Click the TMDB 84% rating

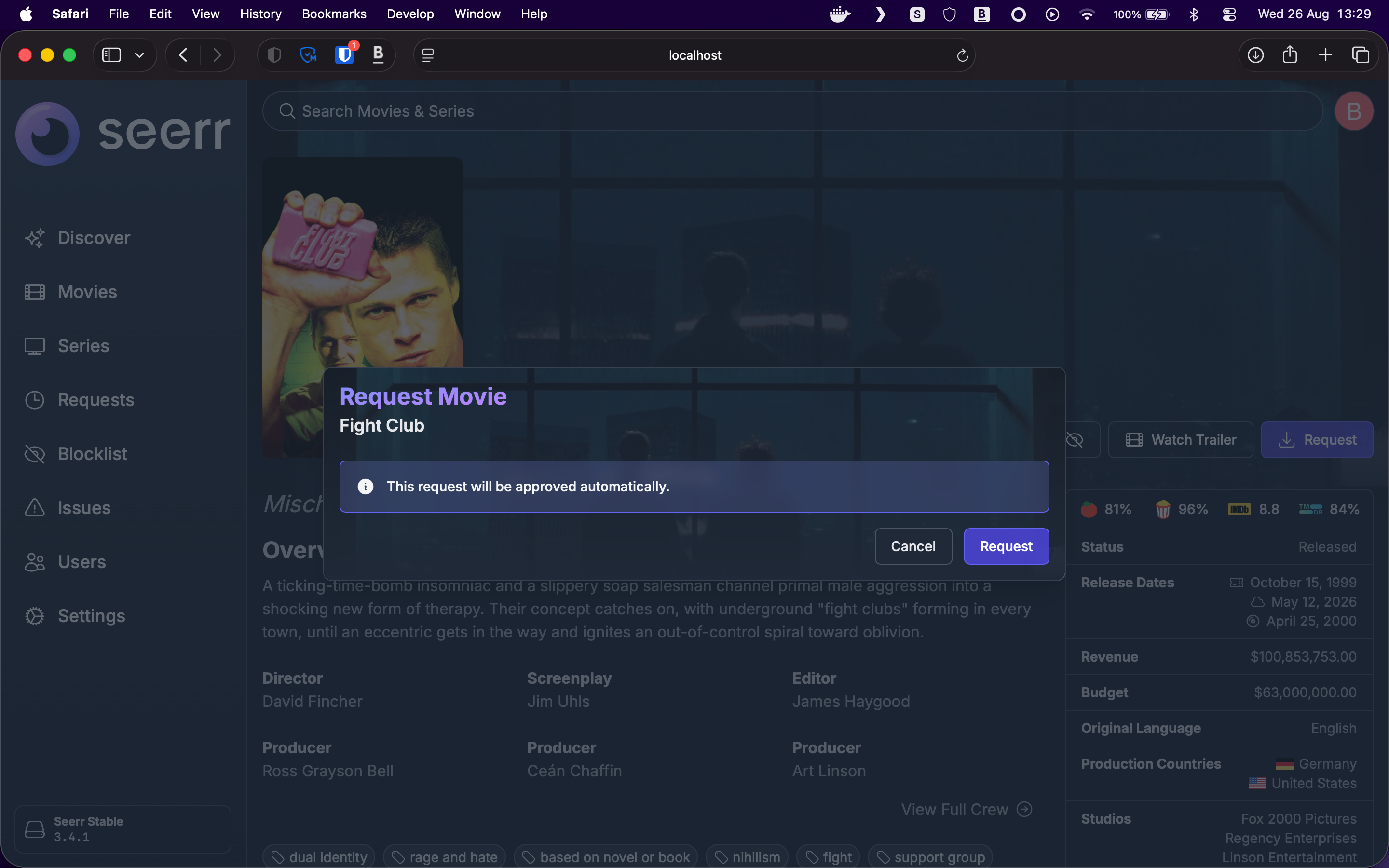click(x=1329, y=509)
